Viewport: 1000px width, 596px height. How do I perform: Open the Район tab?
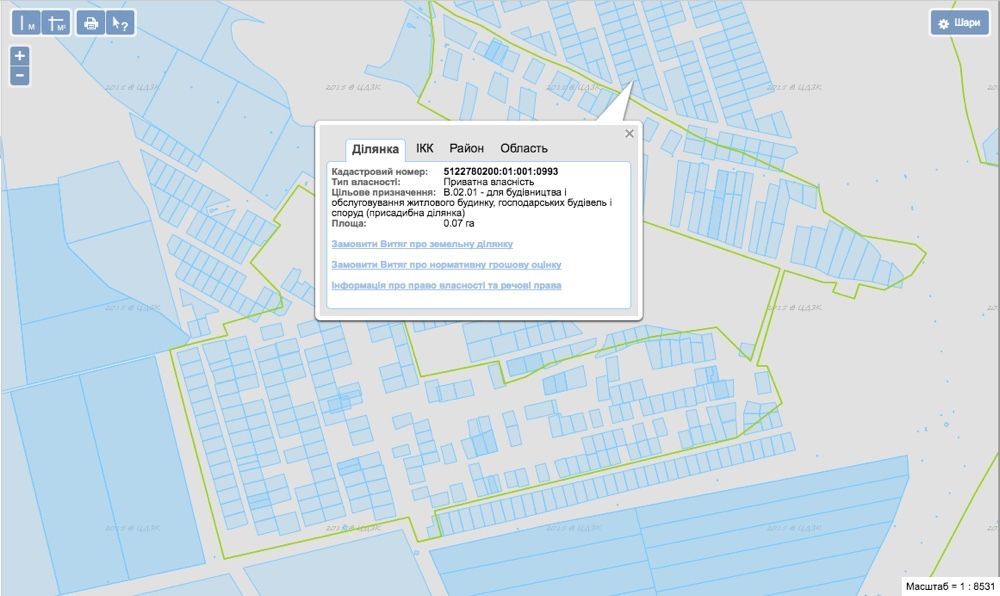(x=466, y=149)
